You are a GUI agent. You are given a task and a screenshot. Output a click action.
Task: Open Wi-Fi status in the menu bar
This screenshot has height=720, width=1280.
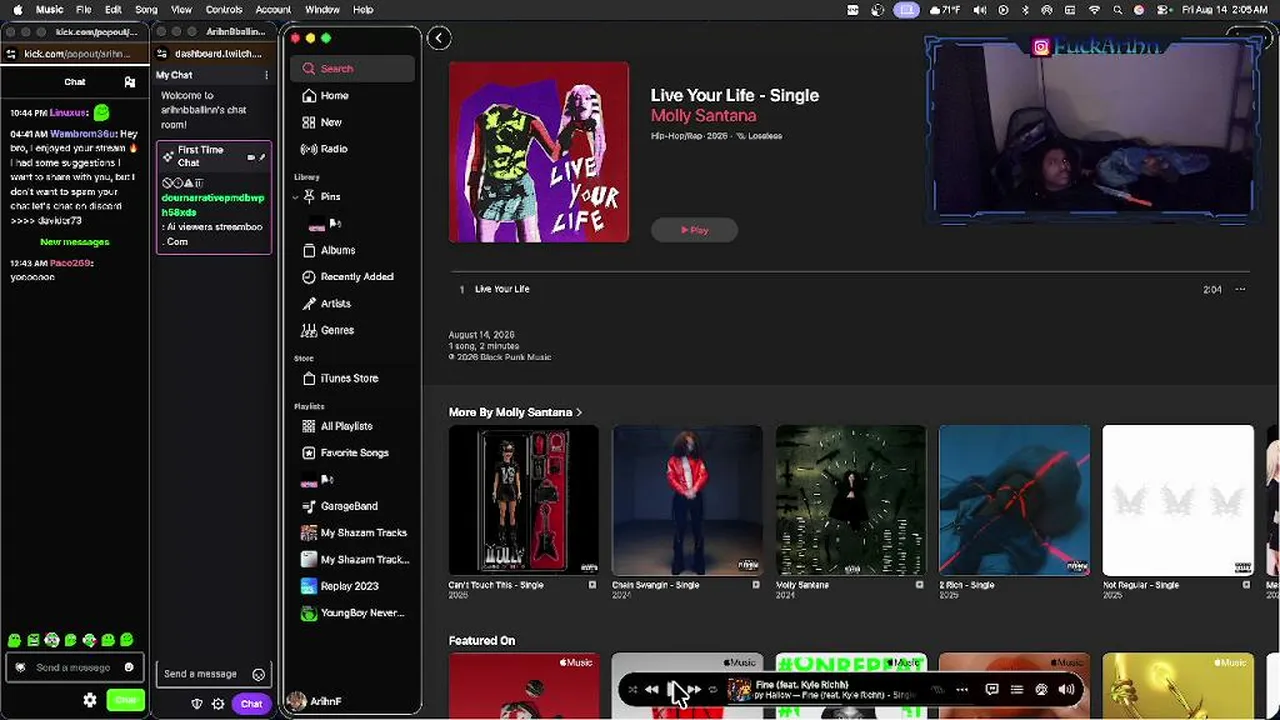pyautogui.click(x=1094, y=10)
